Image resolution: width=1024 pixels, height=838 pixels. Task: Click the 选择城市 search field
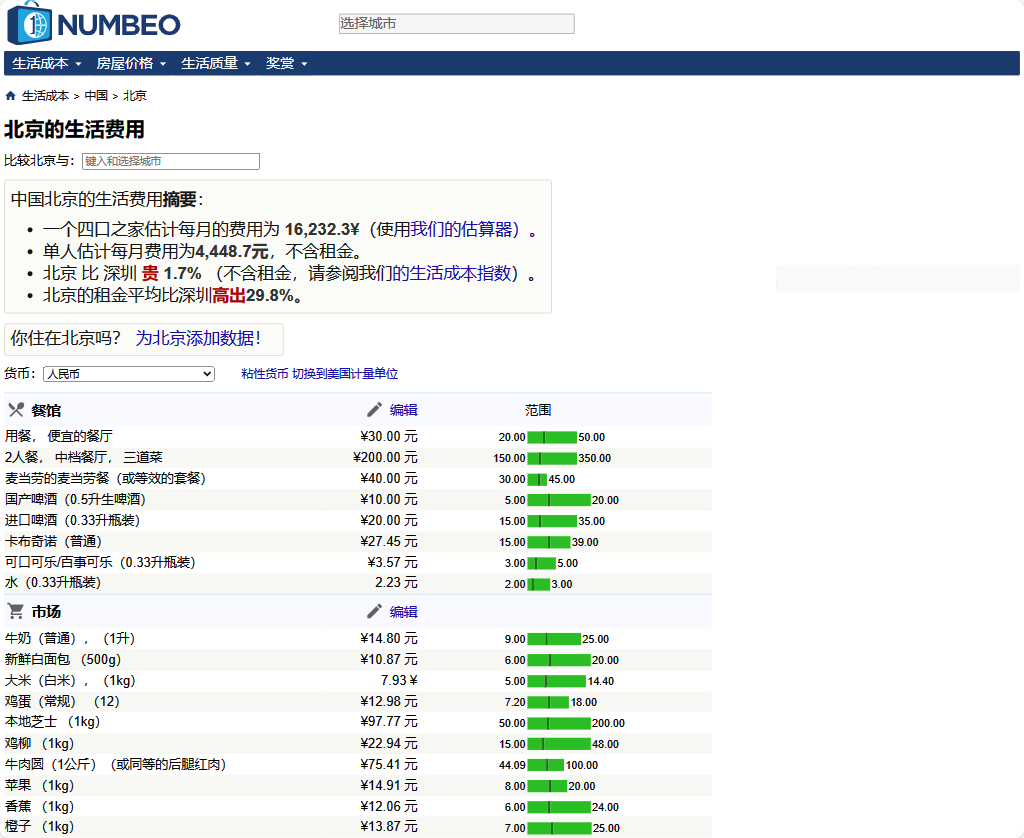pos(456,23)
